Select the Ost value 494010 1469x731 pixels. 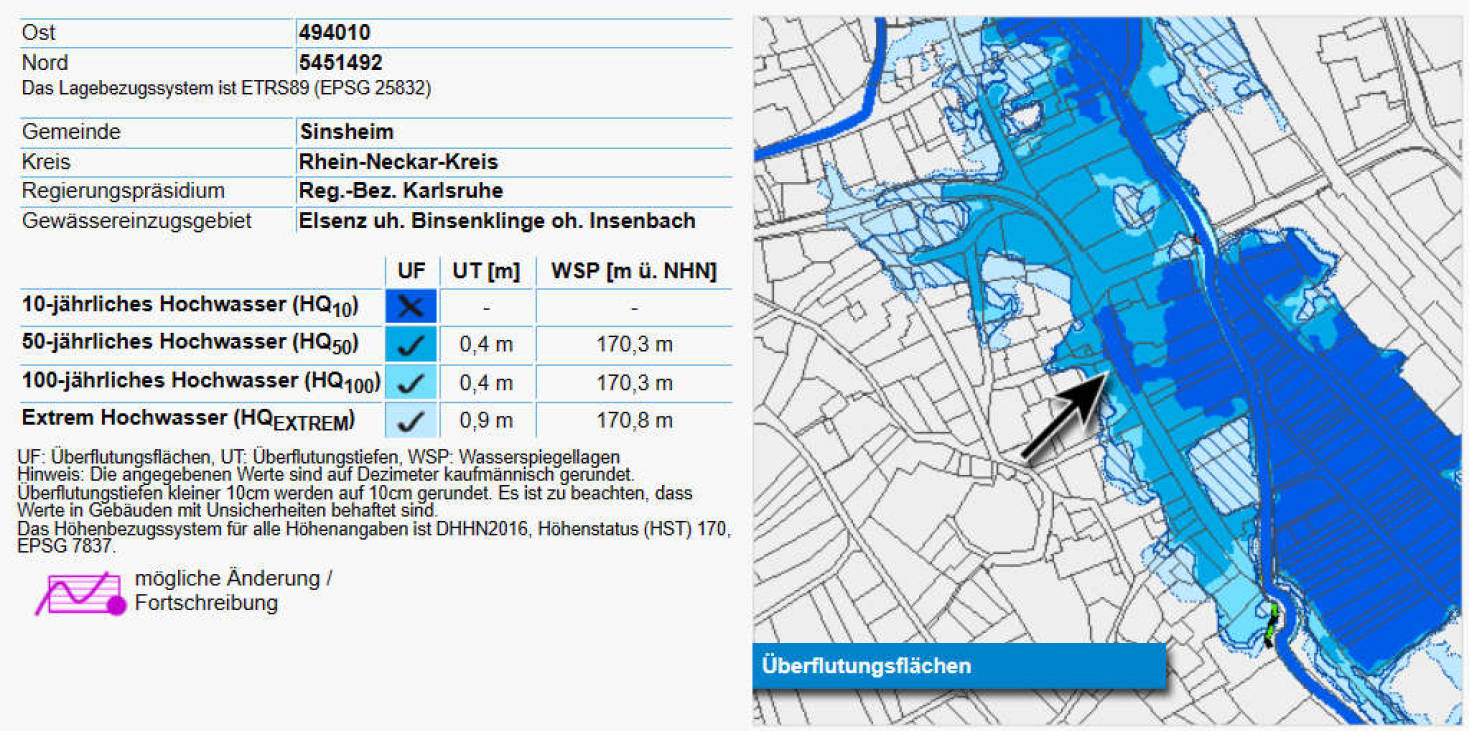point(334,33)
